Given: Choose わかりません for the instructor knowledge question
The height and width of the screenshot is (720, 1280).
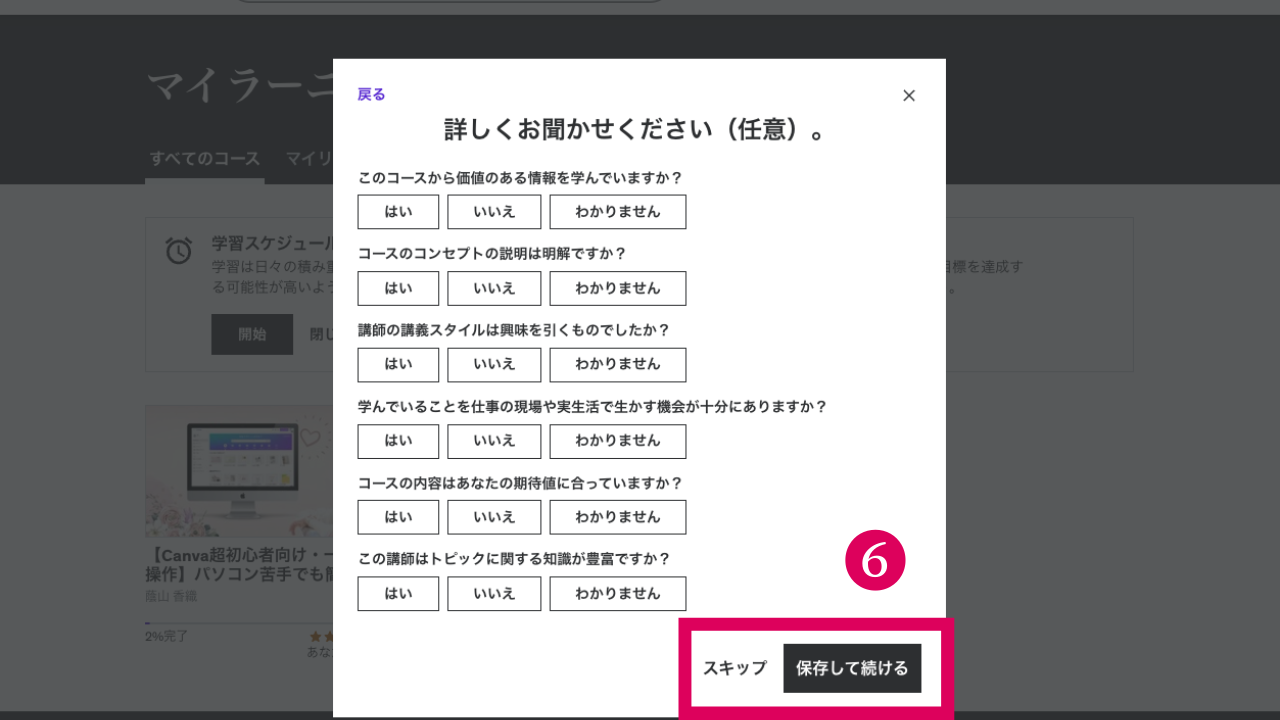Looking at the screenshot, I should (x=617, y=593).
